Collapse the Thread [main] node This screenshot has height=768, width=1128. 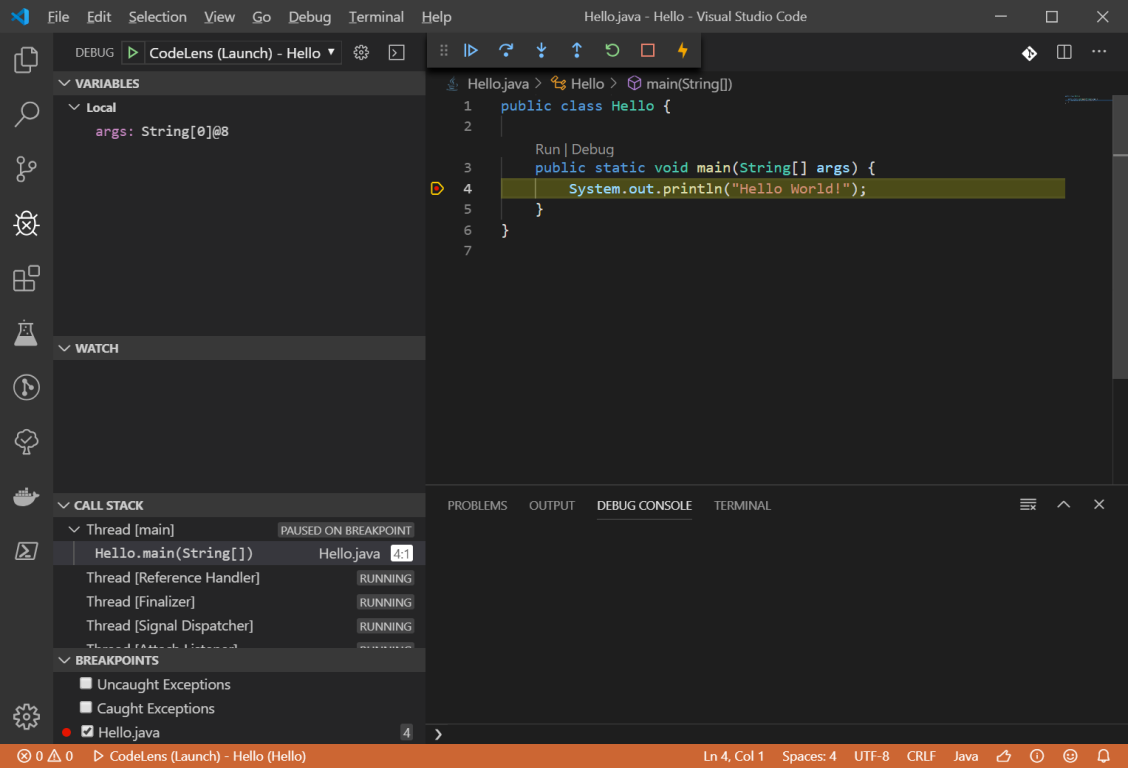(x=74, y=529)
